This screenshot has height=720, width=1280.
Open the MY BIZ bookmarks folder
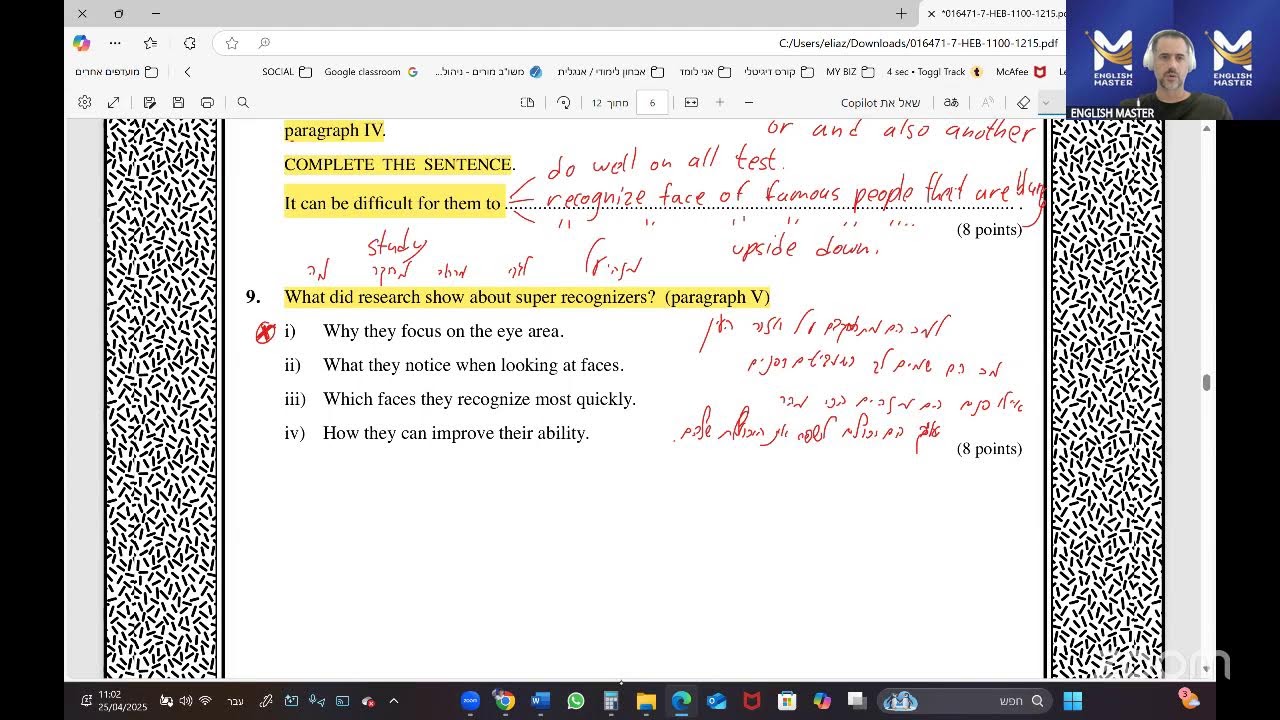point(850,72)
